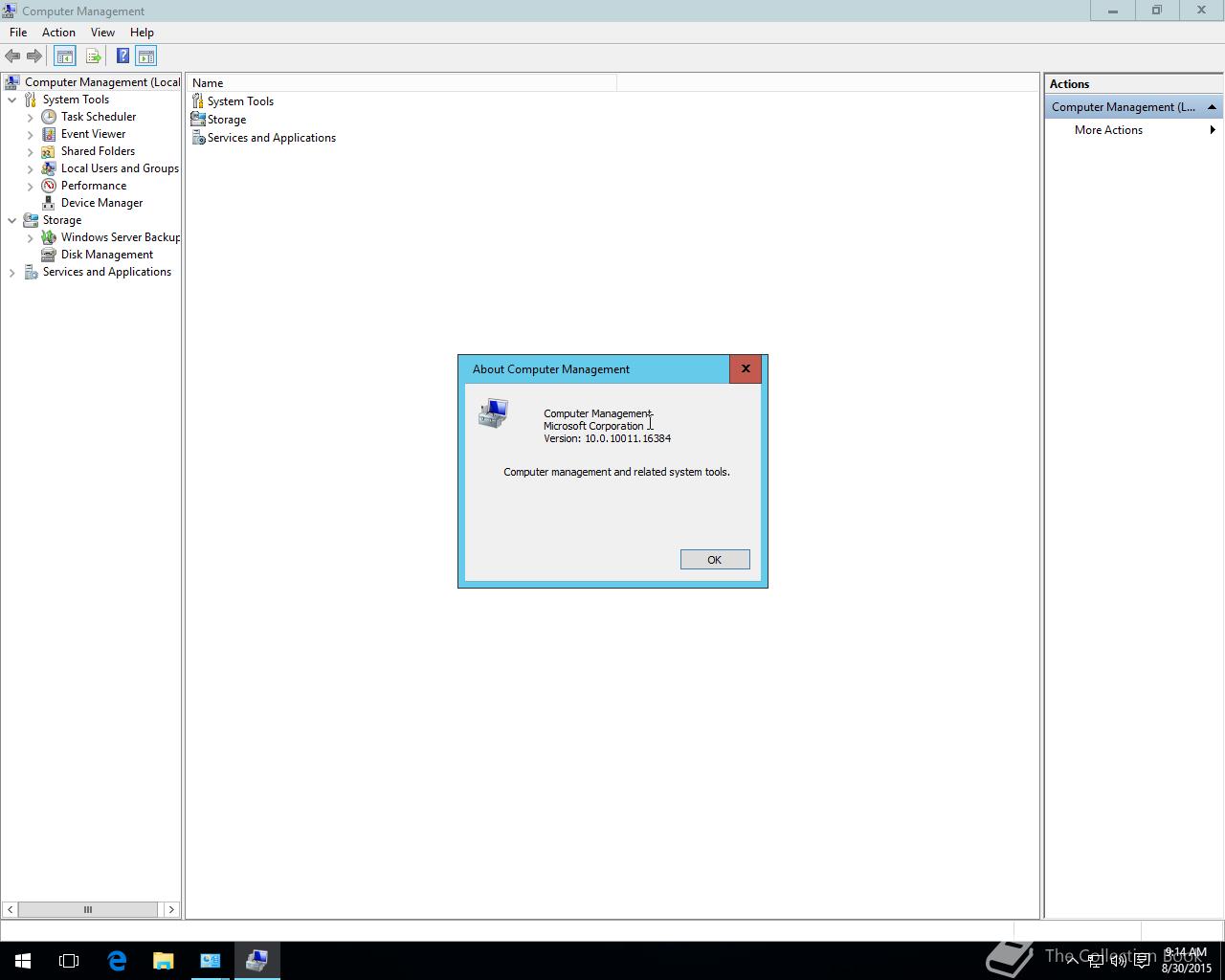The height and width of the screenshot is (980, 1225).
Task: Open the Help menu
Action: pyautogui.click(x=142, y=33)
